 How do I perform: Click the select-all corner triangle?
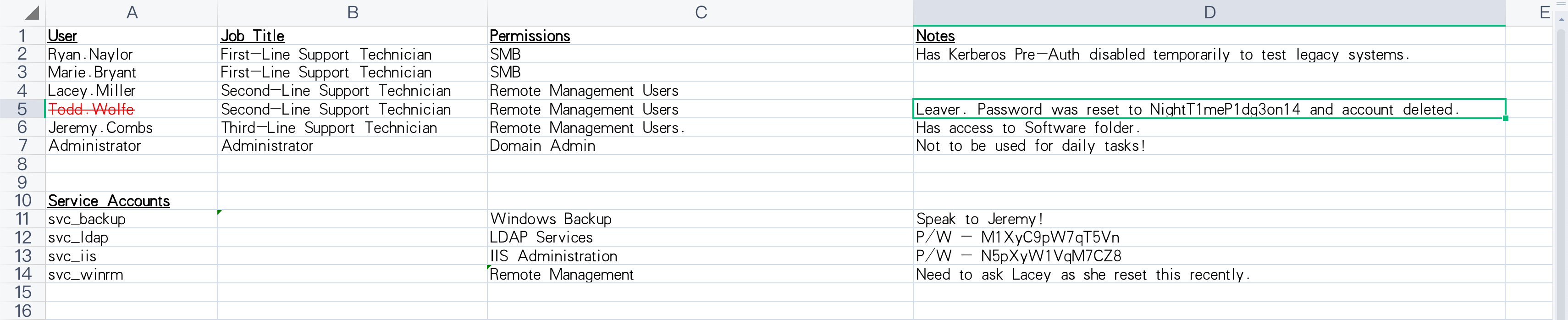(x=32, y=13)
